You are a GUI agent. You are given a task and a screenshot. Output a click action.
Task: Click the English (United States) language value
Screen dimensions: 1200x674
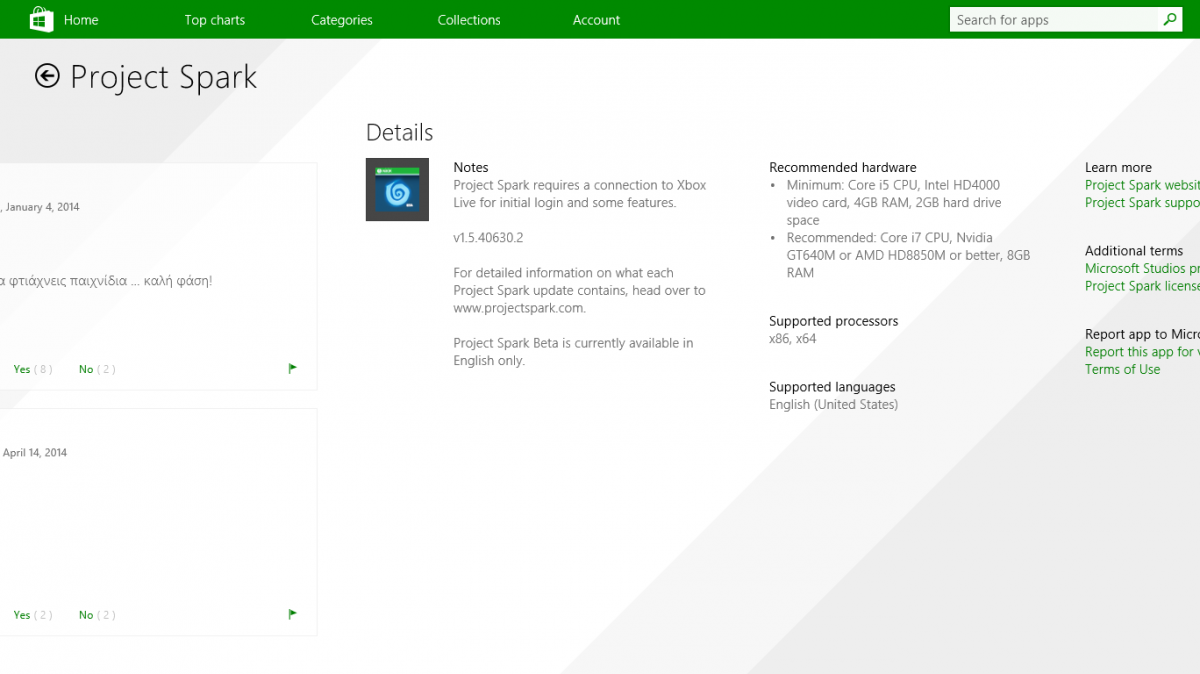[834, 405]
